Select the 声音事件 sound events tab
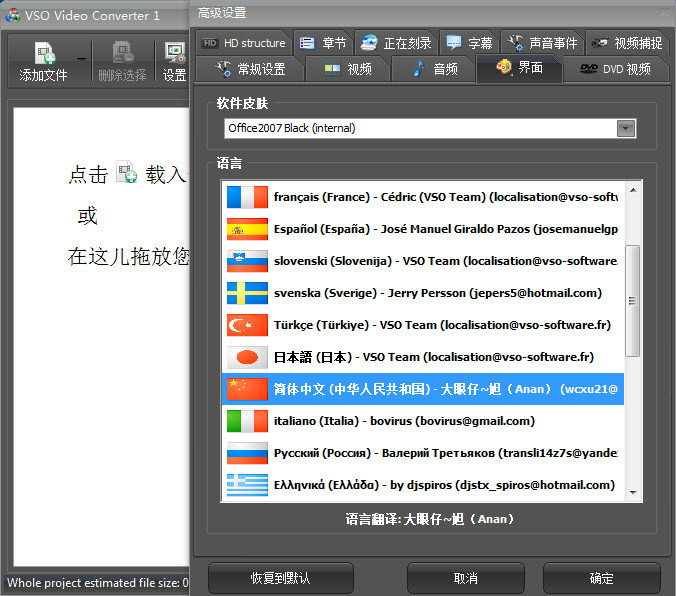Screen dimensions: 676x596 tap(542, 43)
